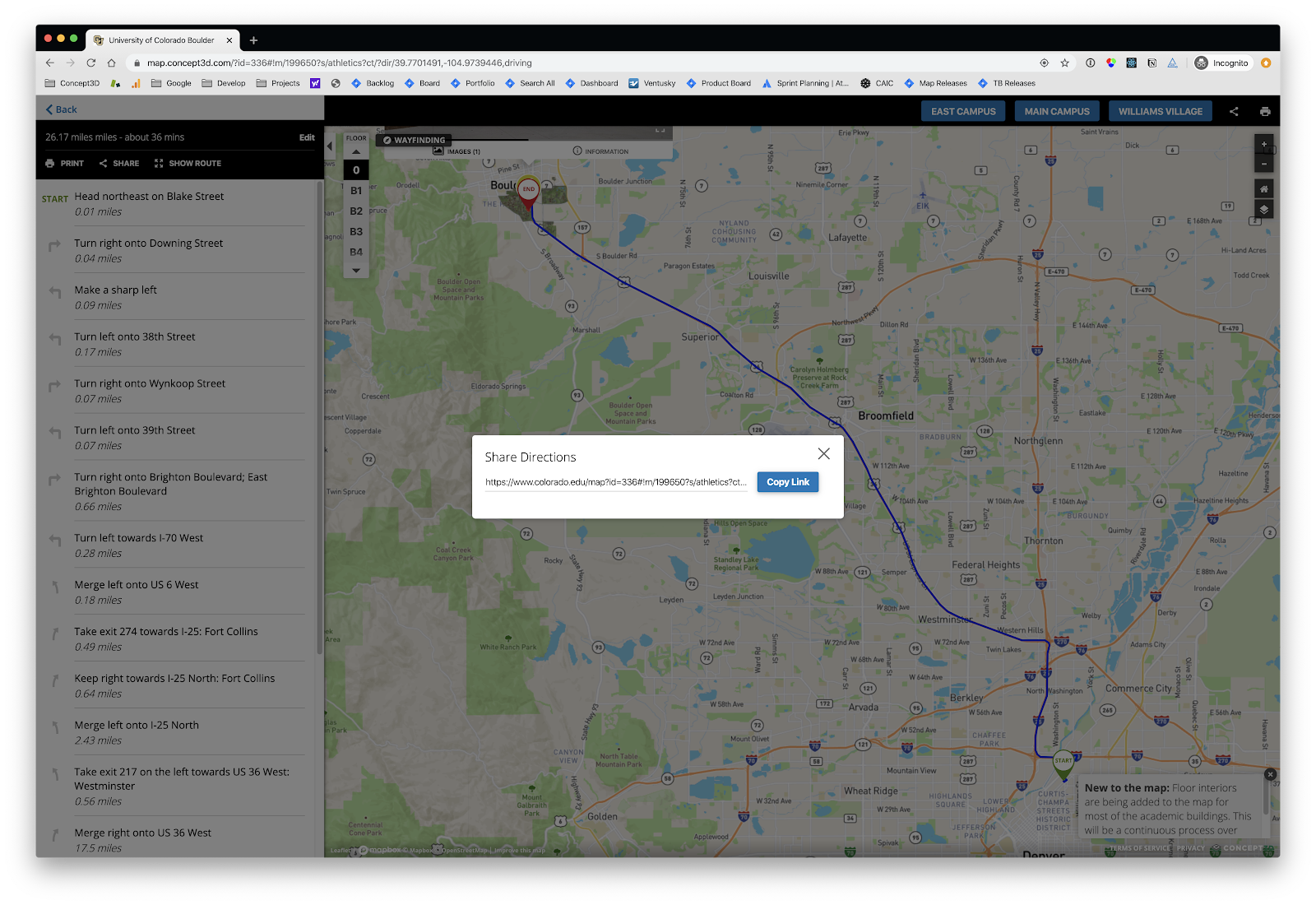Open the map layers control
The height and width of the screenshot is (905, 1316).
point(1264,209)
